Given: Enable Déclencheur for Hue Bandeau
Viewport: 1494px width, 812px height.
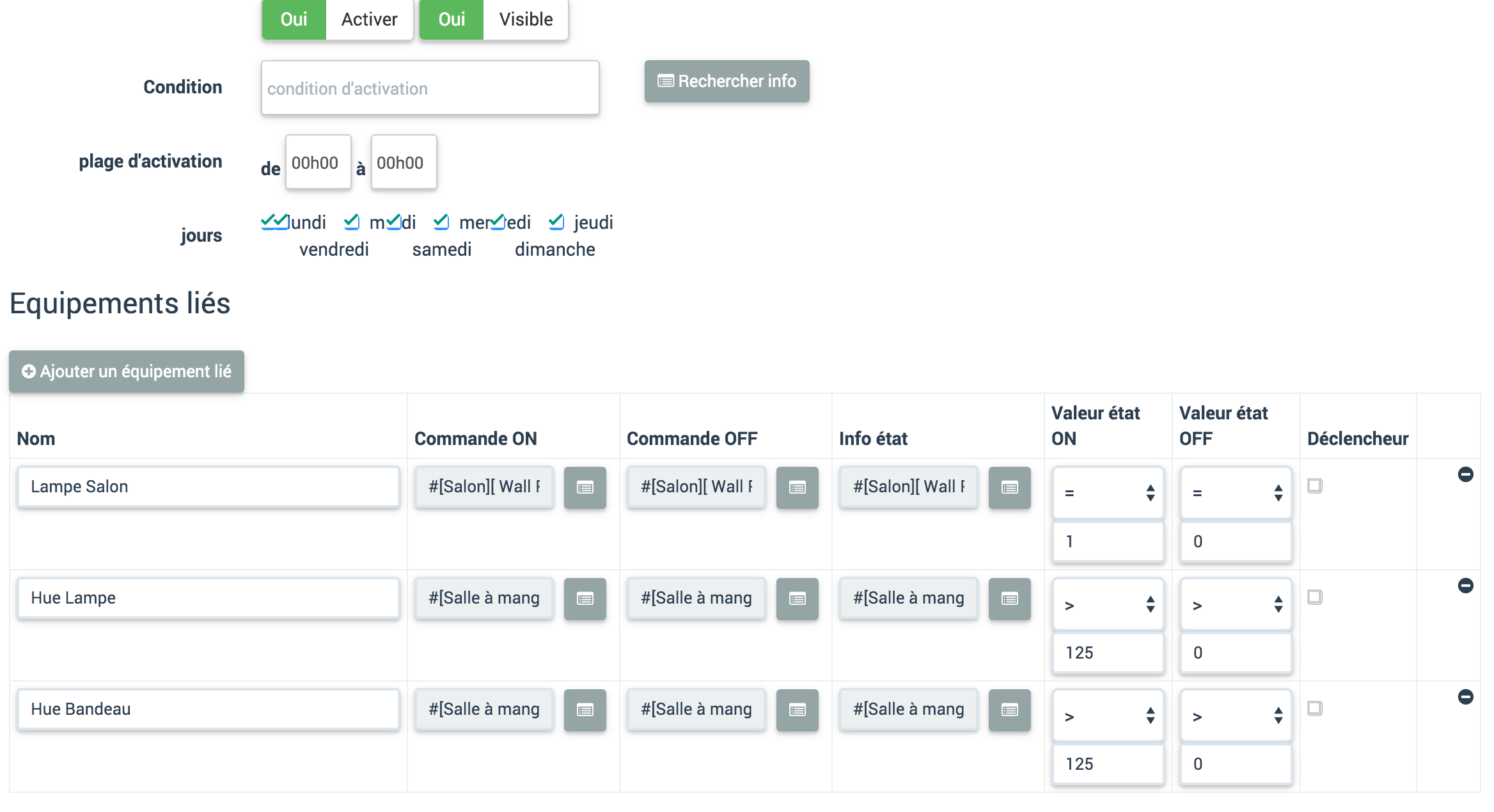Looking at the screenshot, I should (1315, 708).
